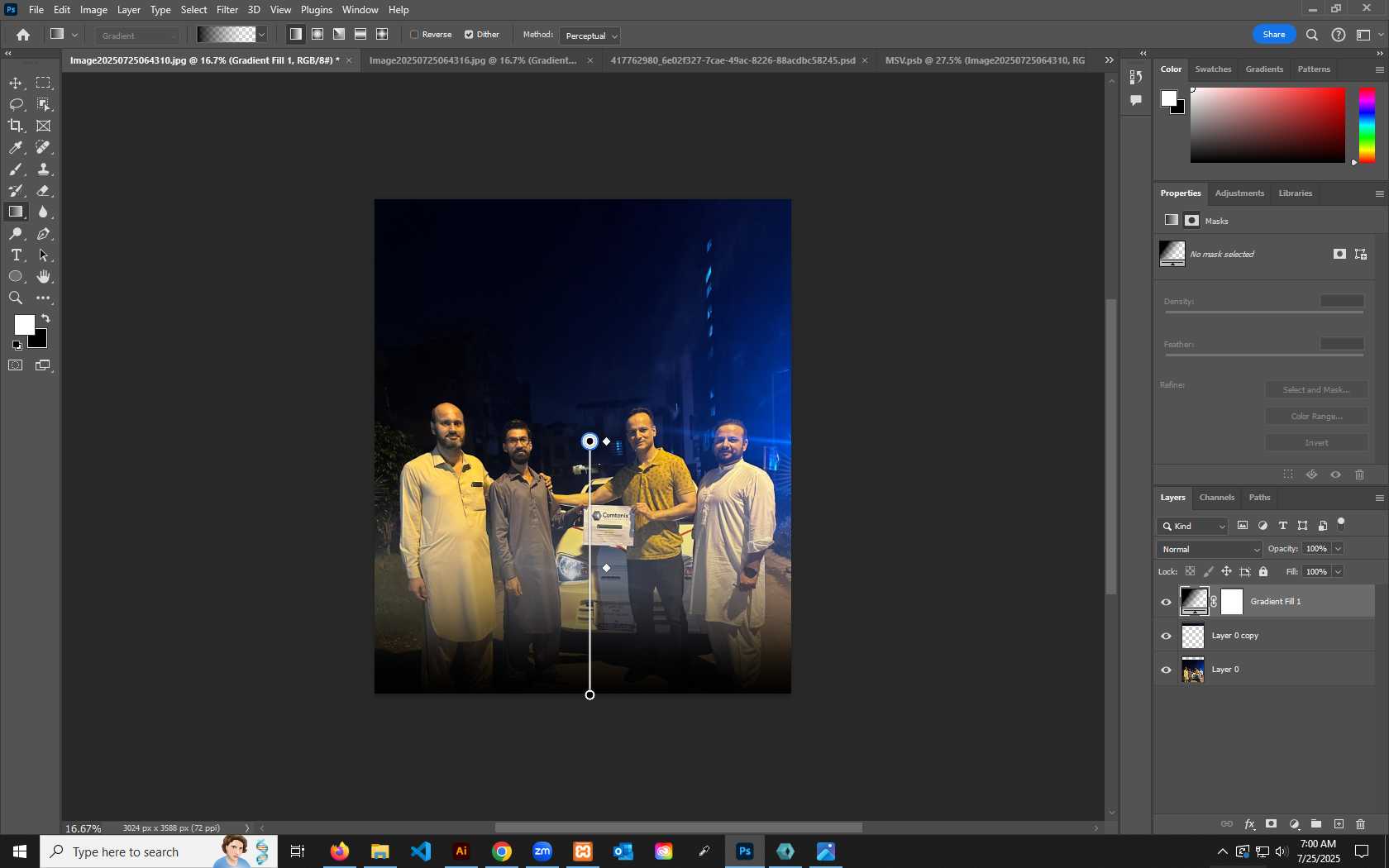Open the Layers panel options menu
The width and height of the screenshot is (1389, 868).
point(1379,498)
